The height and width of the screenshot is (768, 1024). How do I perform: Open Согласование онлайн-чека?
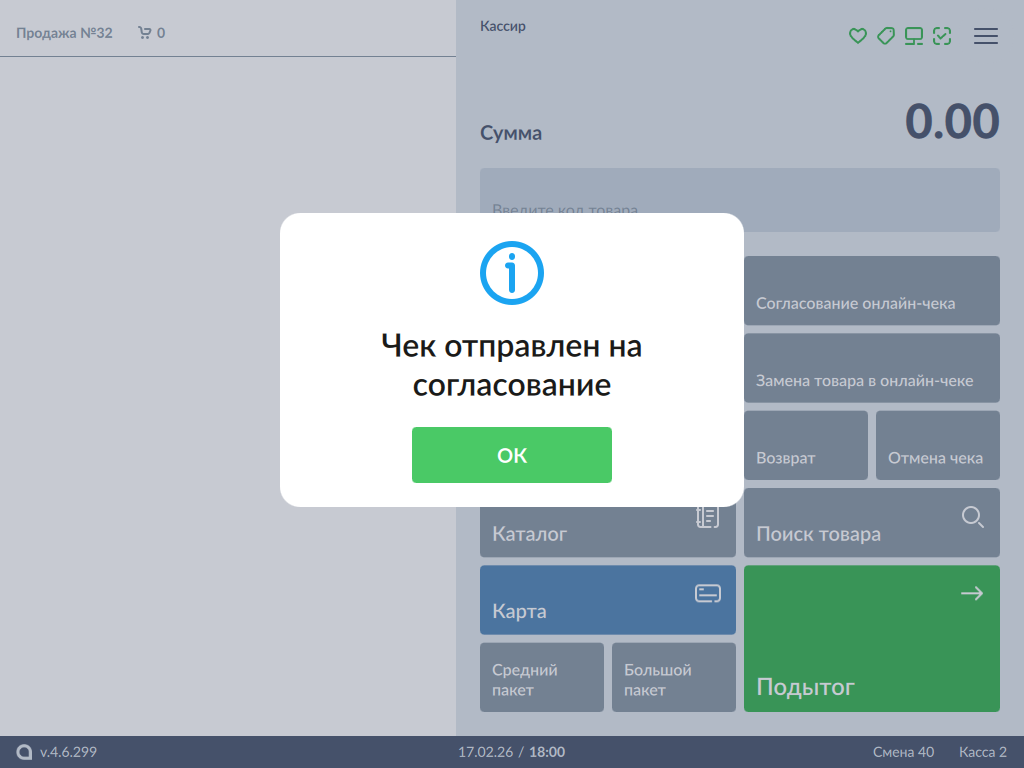(871, 291)
